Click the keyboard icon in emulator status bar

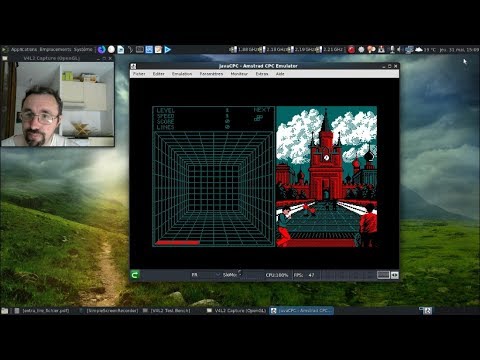coord(383,275)
